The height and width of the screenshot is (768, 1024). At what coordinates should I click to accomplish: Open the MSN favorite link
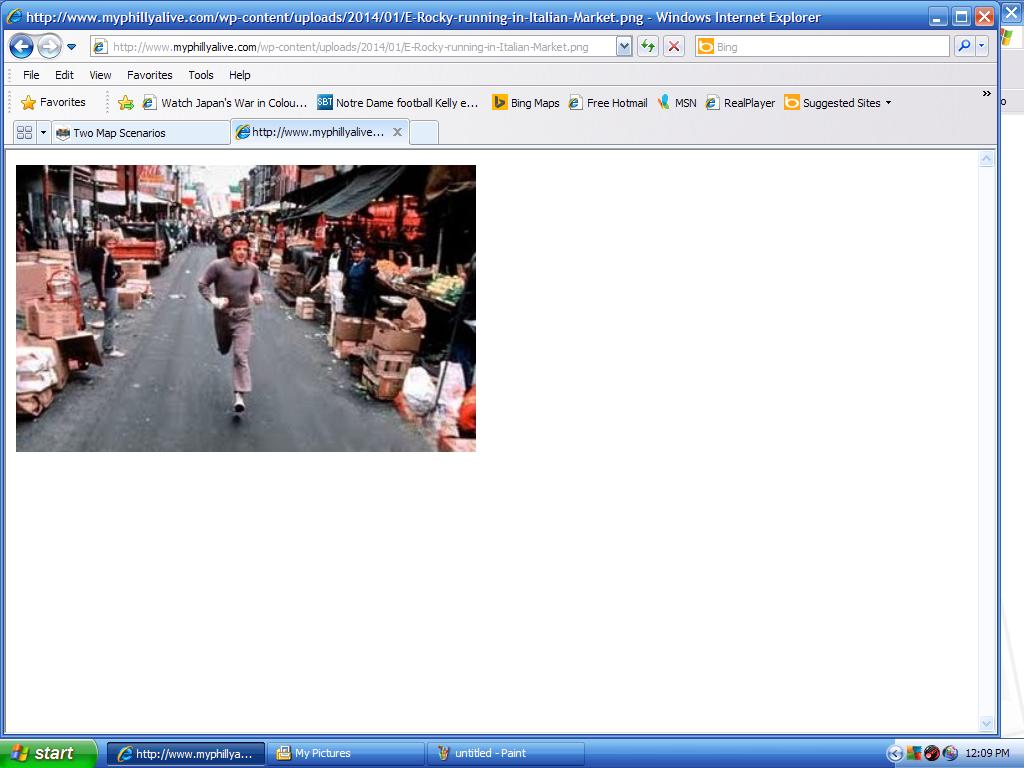[x=677, y=103]
